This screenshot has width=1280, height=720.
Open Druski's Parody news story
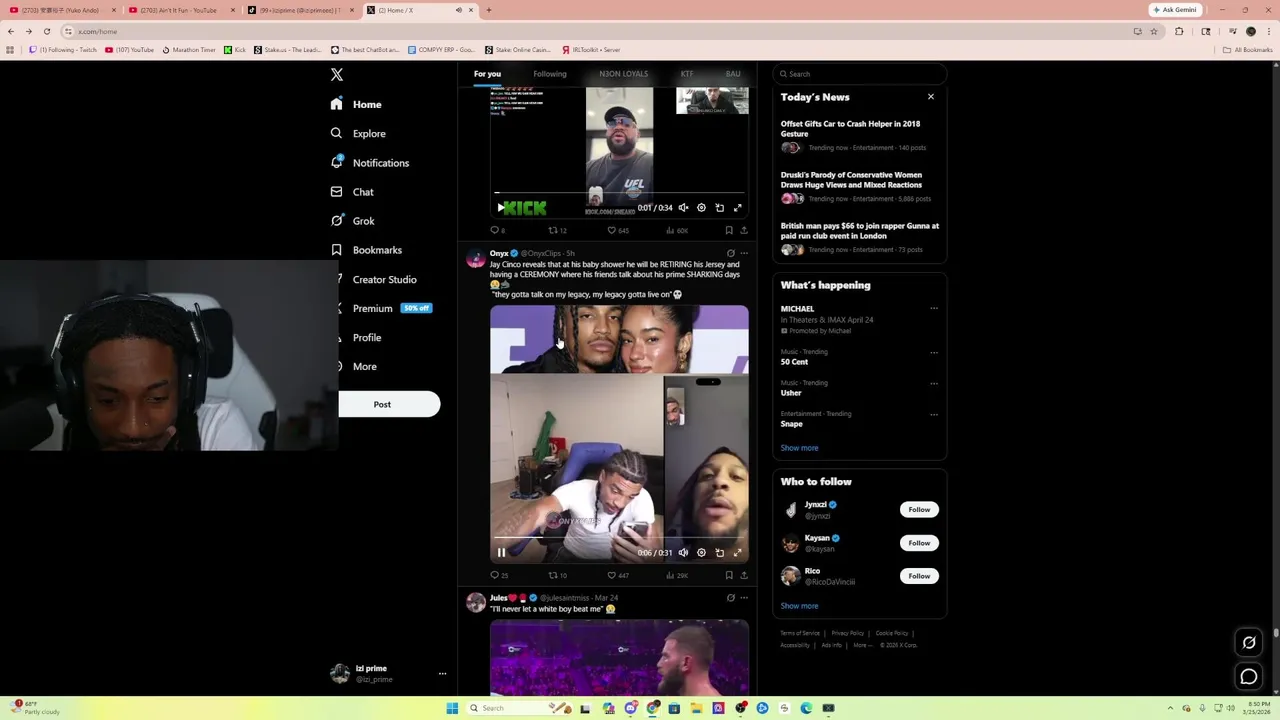(859, 188)
